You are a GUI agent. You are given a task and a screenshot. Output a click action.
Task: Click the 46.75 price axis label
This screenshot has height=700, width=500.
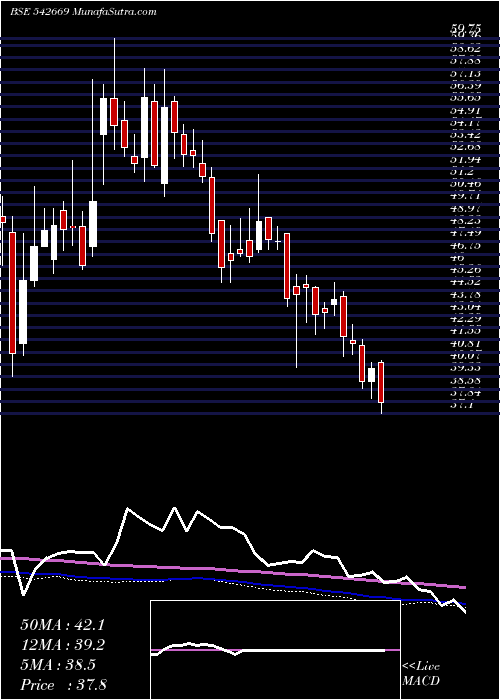tap(464, 246)
